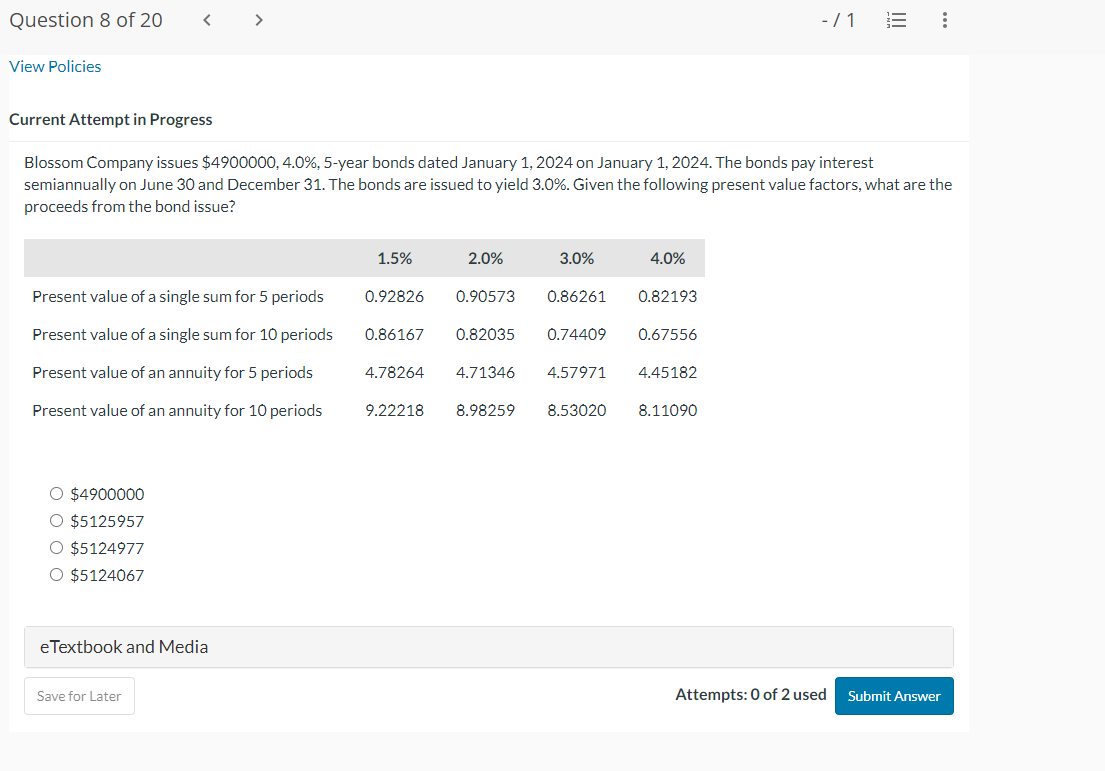Click the 1.5% column header
1105x771 pixels.
(x=394, y=258)
